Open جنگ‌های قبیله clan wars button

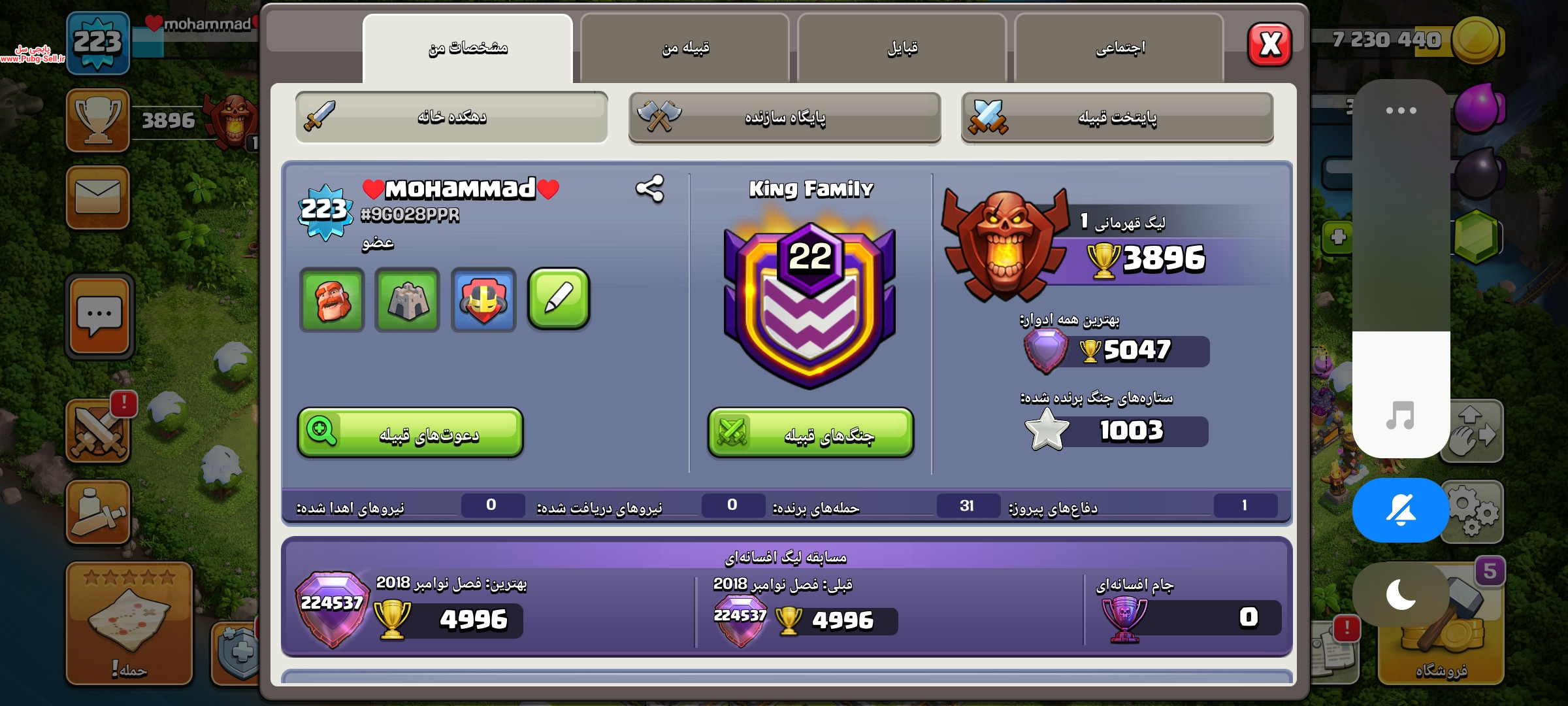point(811,433)
